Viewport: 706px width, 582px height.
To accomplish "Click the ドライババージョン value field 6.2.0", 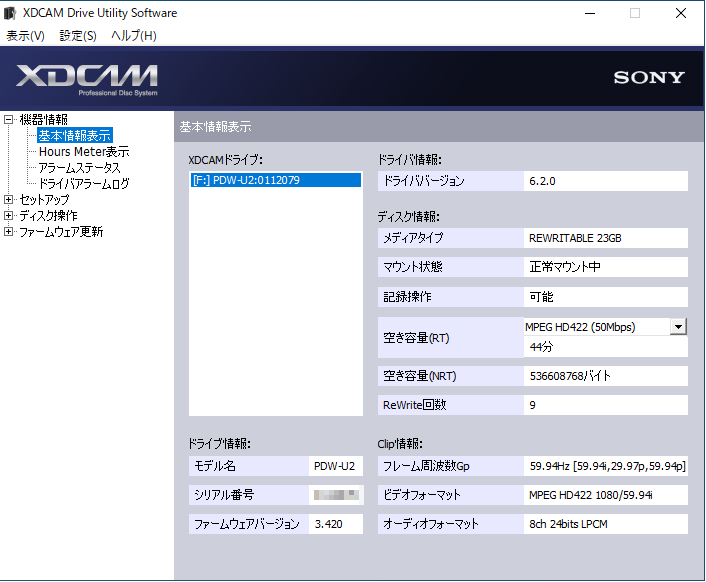I will tap(606, 181).
